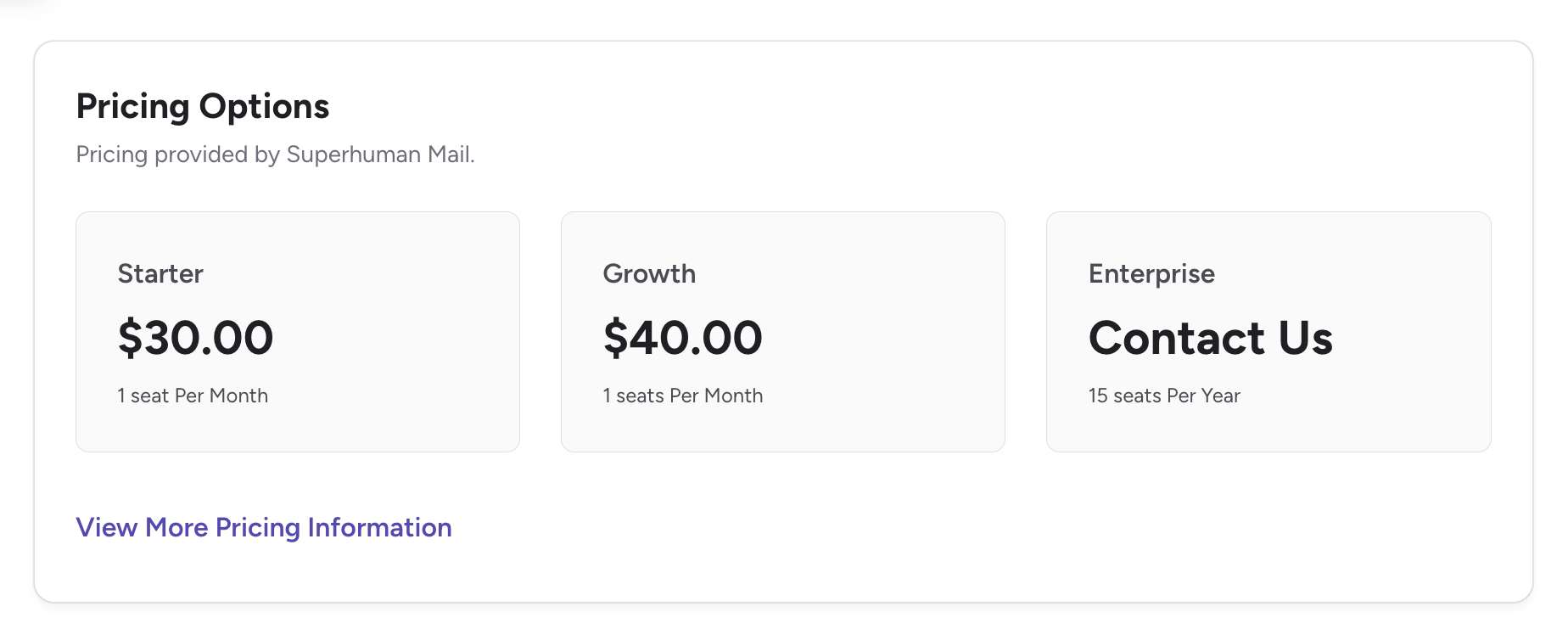This screenshot has height=640, width=1568.
Task: Click the "Pricing provided by" subtitle text
Action: [178, 154]
